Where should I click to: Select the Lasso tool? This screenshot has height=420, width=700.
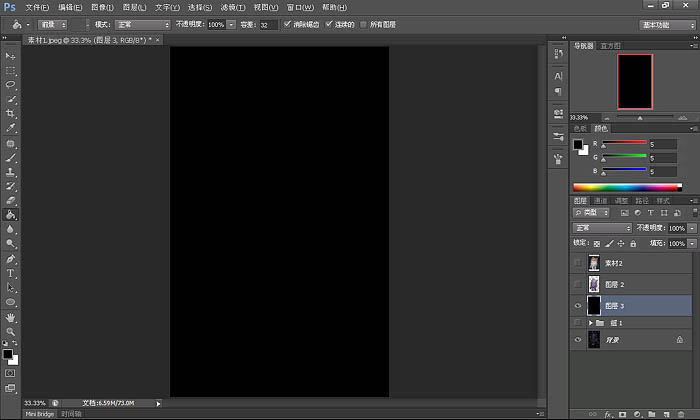pos(10,85)
